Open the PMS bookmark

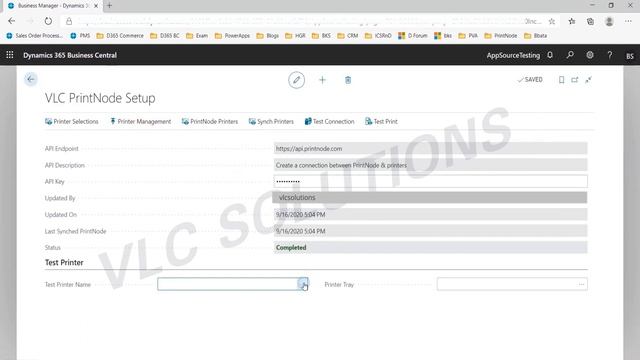click(x=80, y=36)
